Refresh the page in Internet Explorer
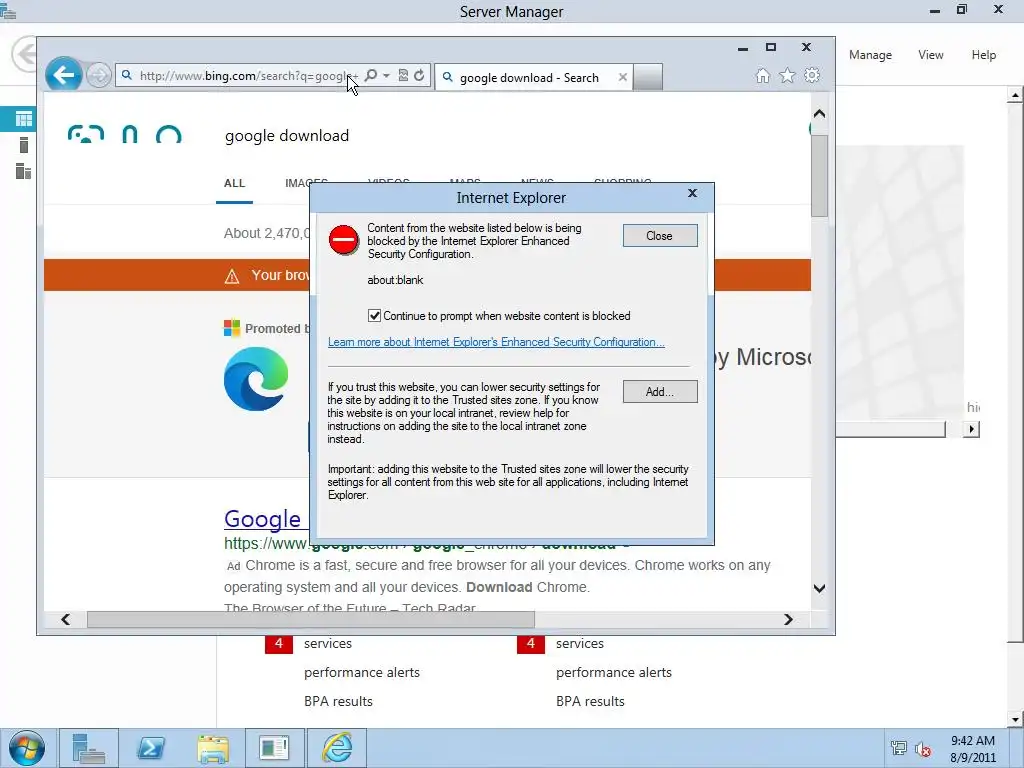1024x768 pixels. (419, 76)
